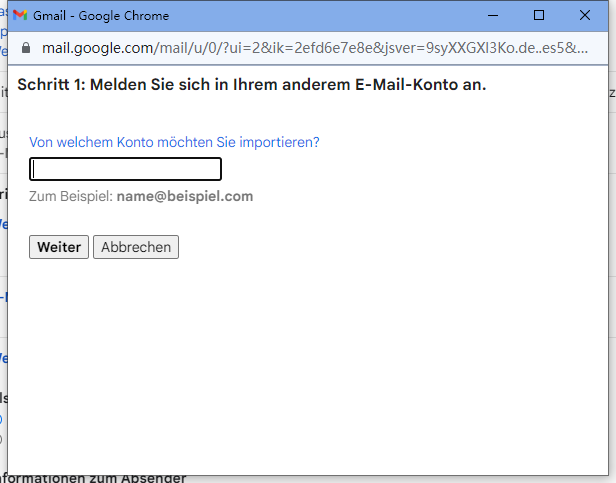Image resolution: width=616 pixels, height=483 pixels.
Task: Click the 'Zum Beispiel:' hint text
Action: click(70, 196)
